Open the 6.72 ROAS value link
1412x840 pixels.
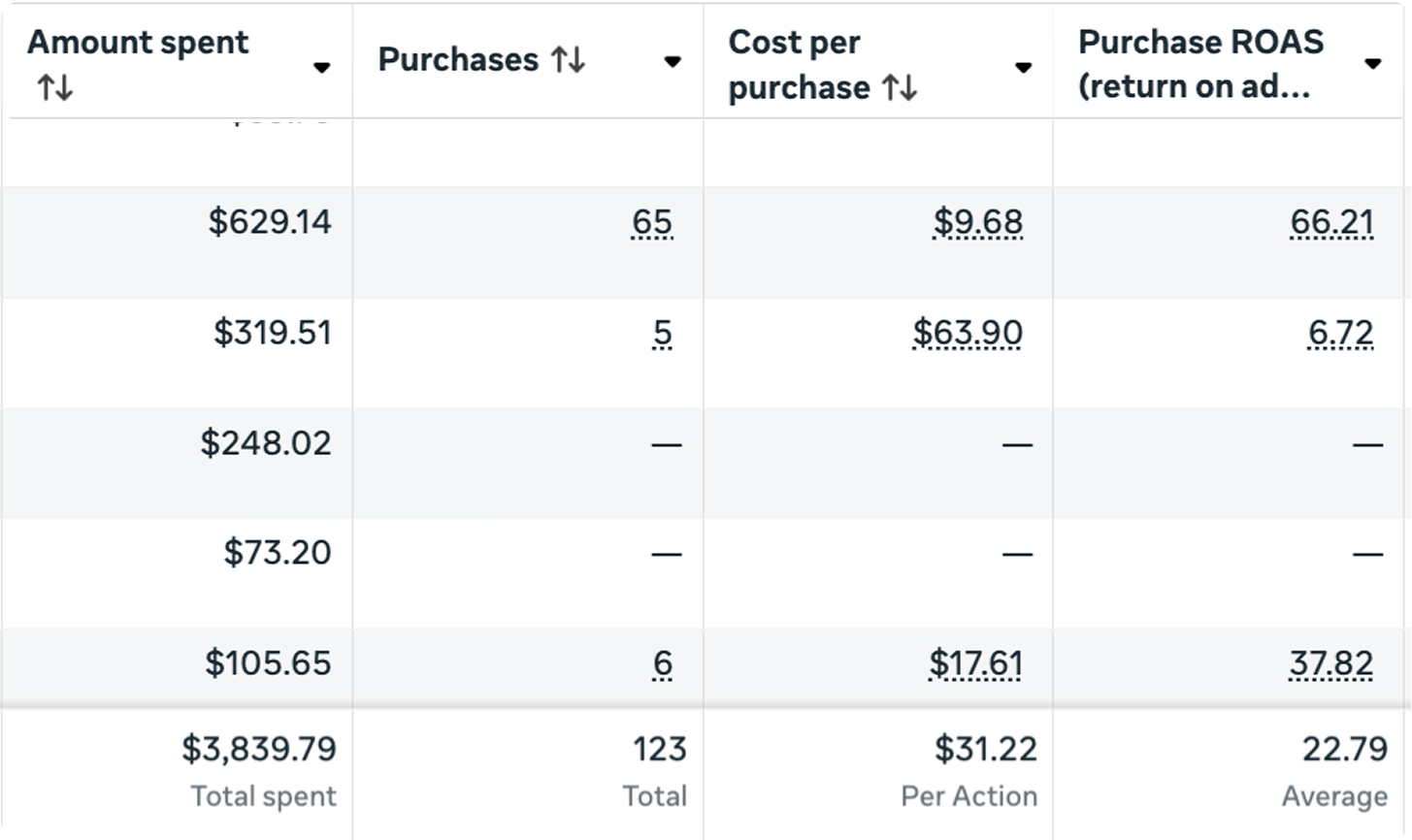pyautogui.click(x=1340, y=334)
